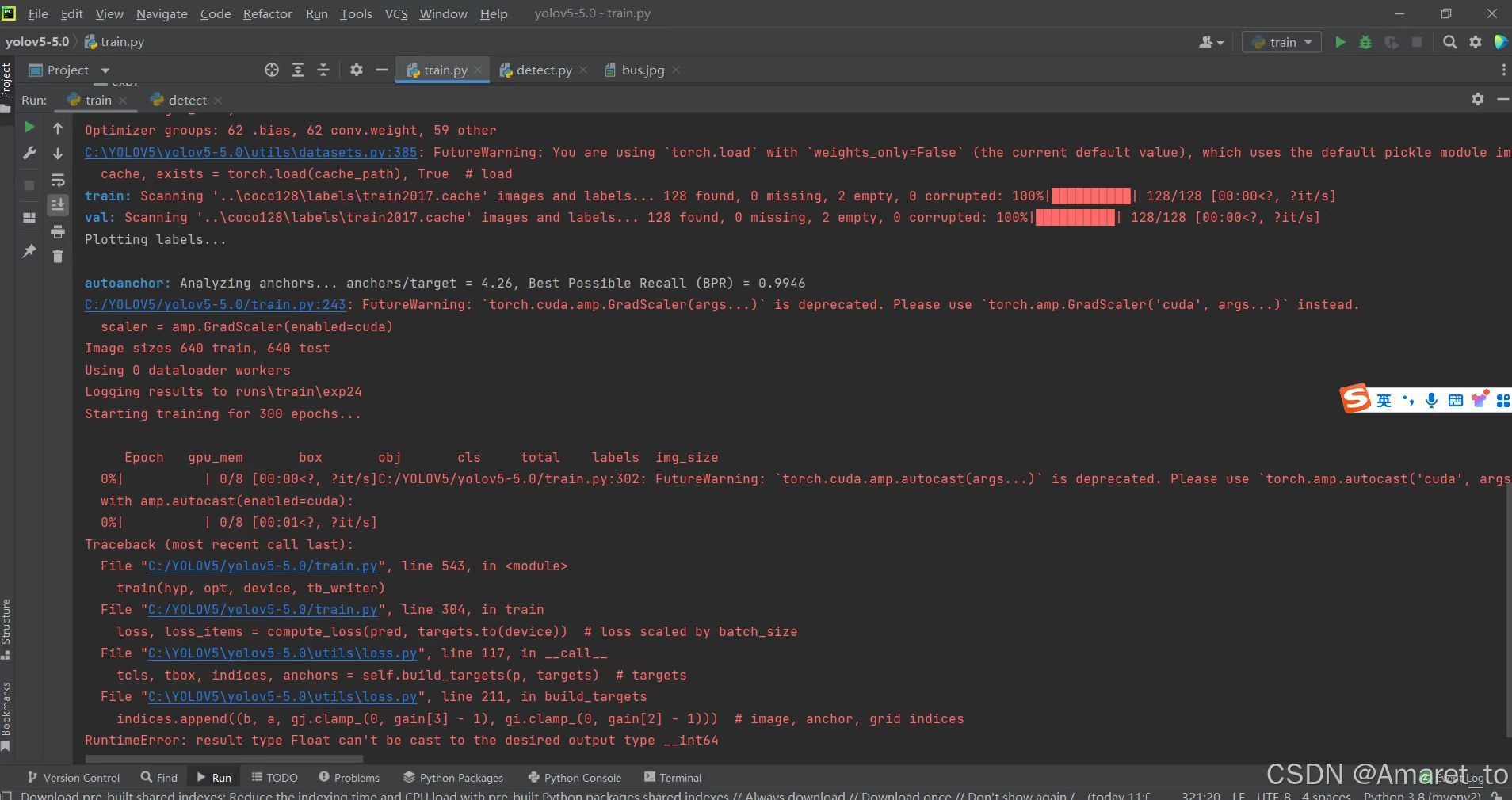
Task: Click the Select Opened File target icon
Action: (x=272, y=70)
